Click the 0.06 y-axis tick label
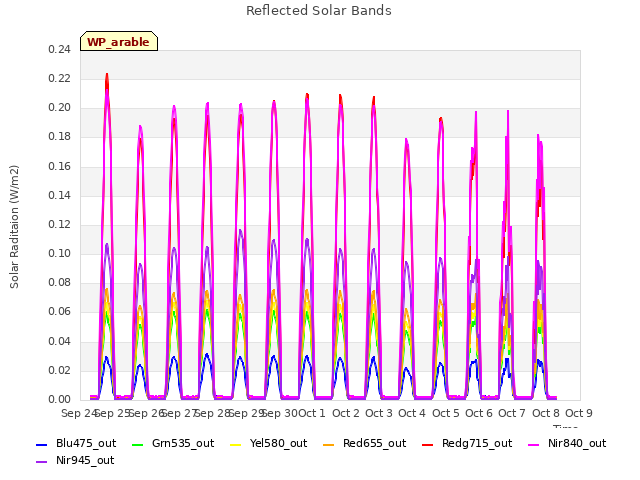The image size is (640, 480). click(59, 312)
